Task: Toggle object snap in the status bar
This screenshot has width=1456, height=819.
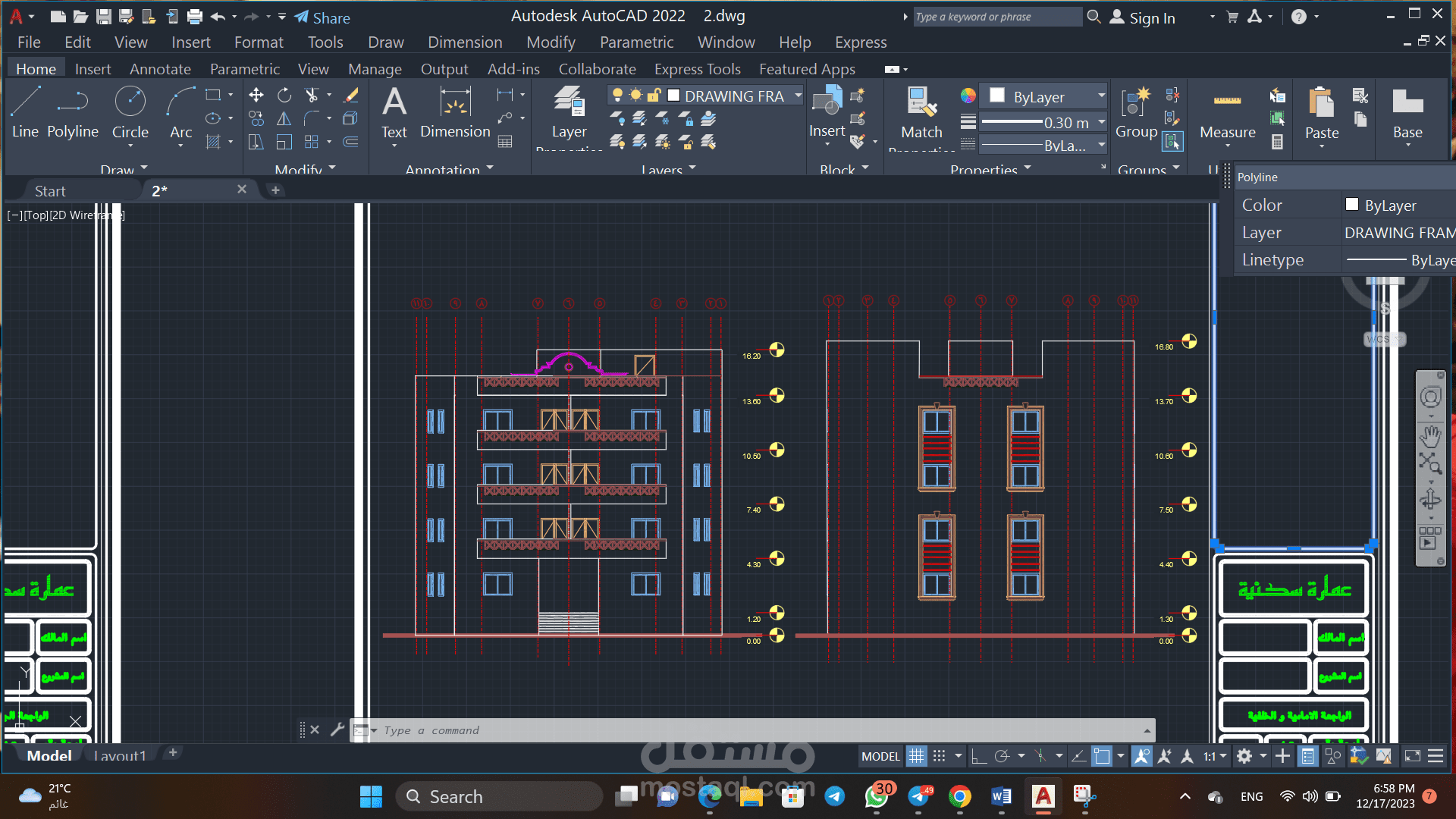Action: pos(1102,756)
